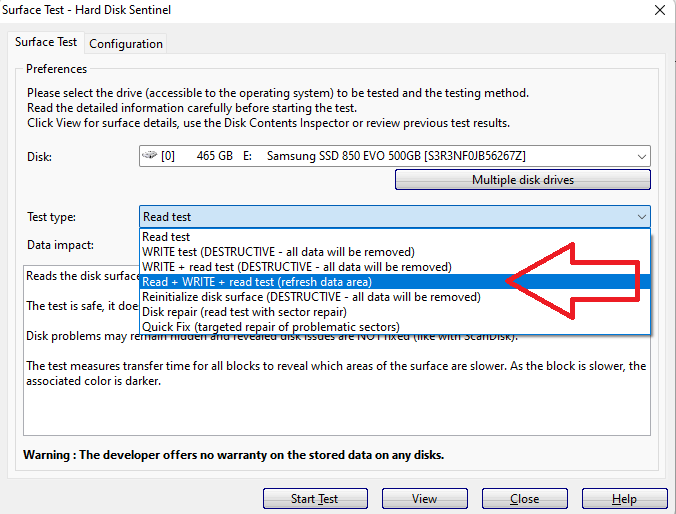The height and width of the screenshot is (514, 676).
Task: Click the 'Preferences' group label
Action: tap(56, 69)
